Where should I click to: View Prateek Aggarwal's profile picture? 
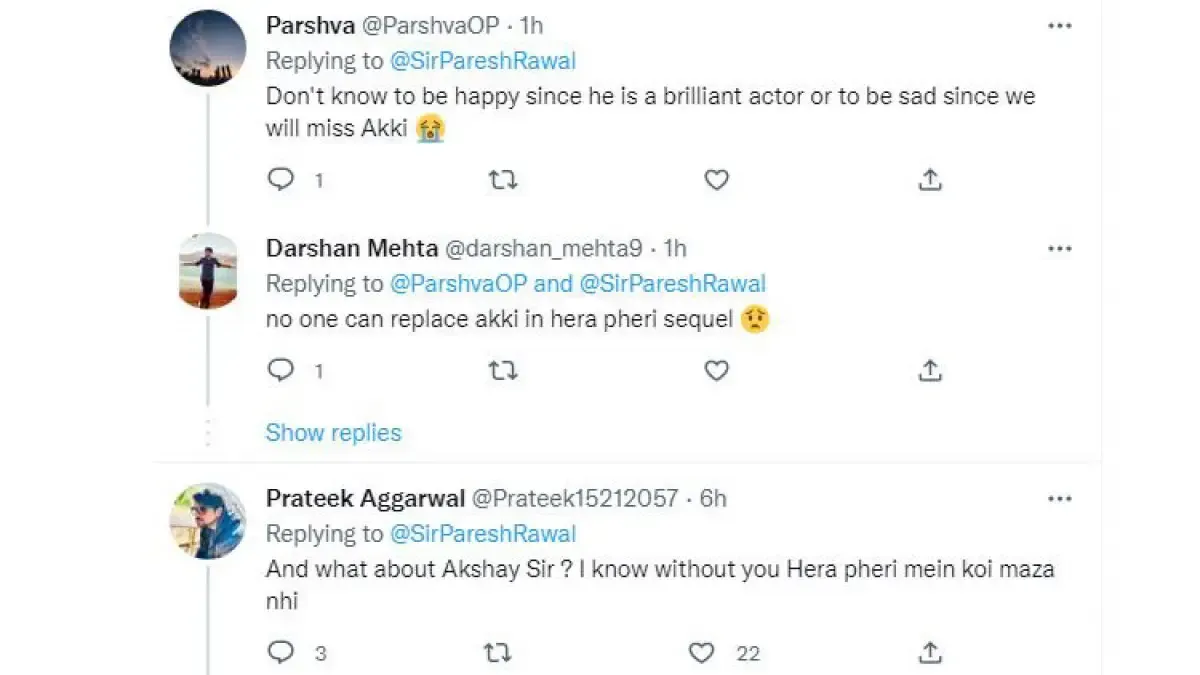point(208,521)
